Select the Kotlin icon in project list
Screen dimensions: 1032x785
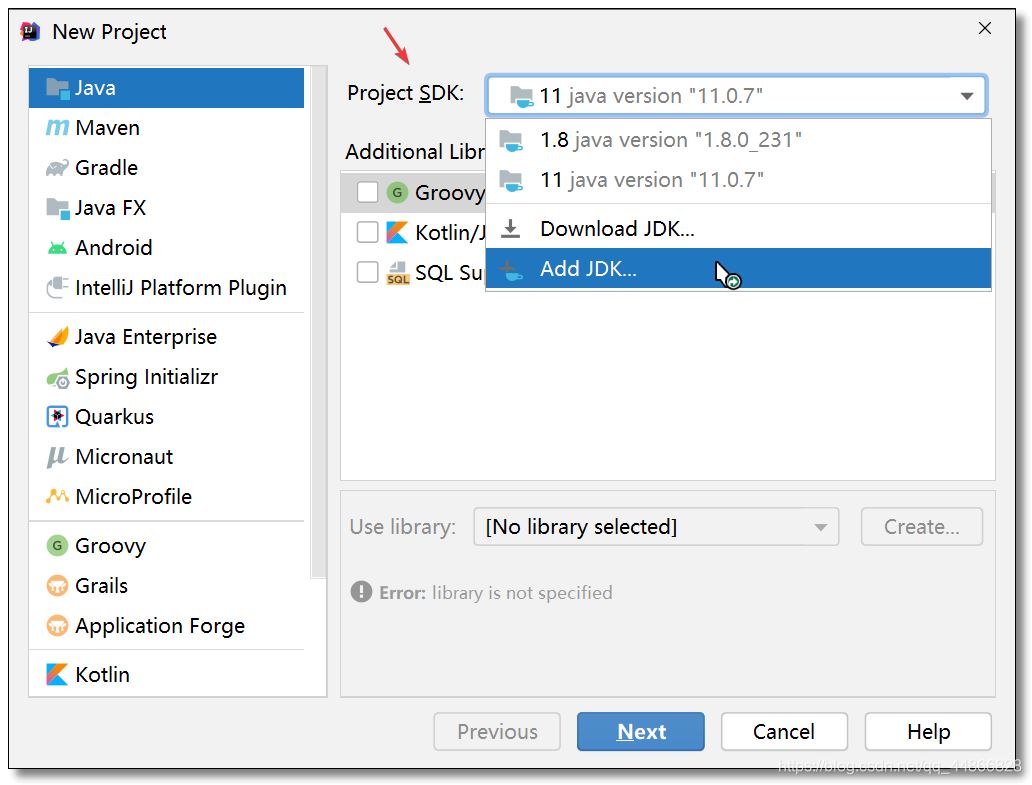pyautogui.click(x=57, y=675)
